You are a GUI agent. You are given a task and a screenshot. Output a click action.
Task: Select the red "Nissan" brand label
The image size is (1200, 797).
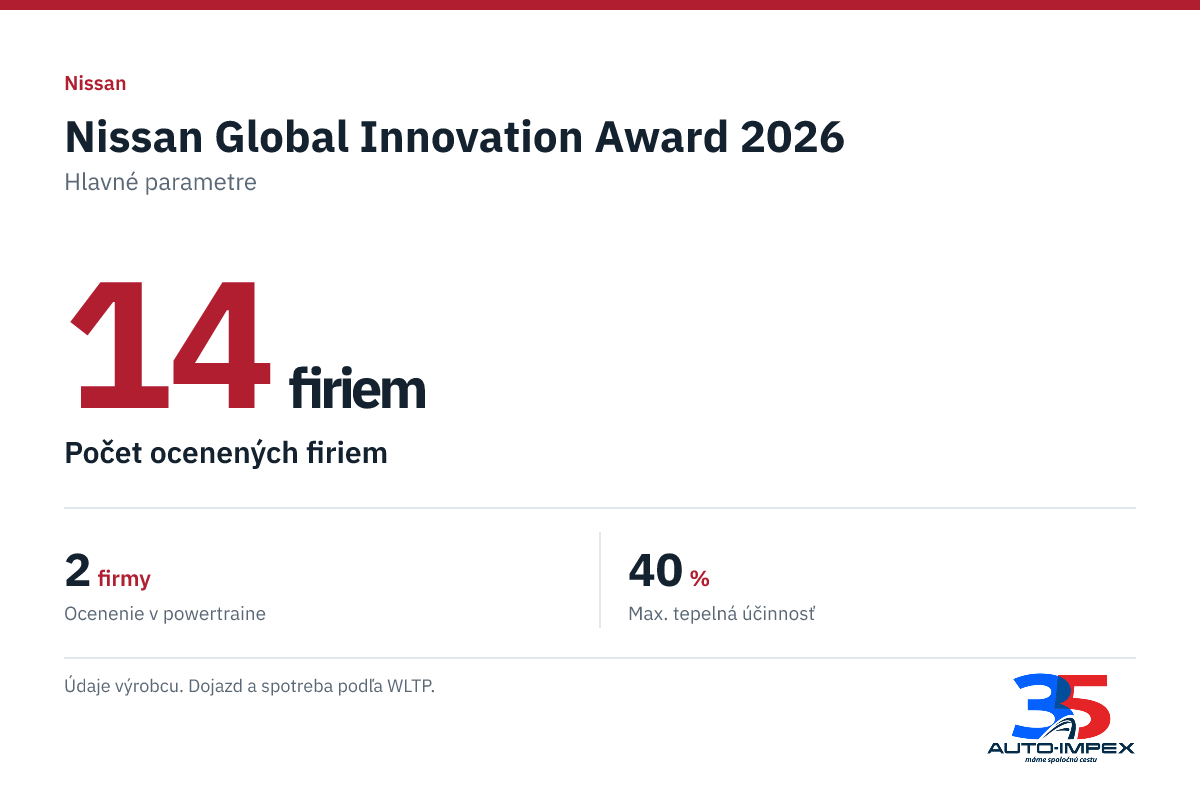pyautogui.click(x=95, y=83)
